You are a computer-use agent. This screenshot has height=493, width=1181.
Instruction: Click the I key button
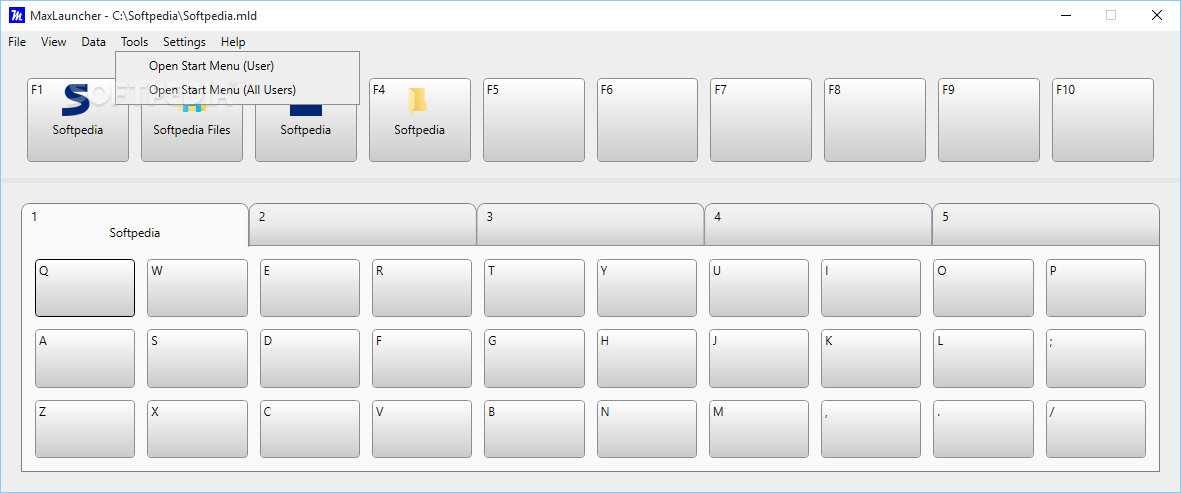(x=871, y=288)
